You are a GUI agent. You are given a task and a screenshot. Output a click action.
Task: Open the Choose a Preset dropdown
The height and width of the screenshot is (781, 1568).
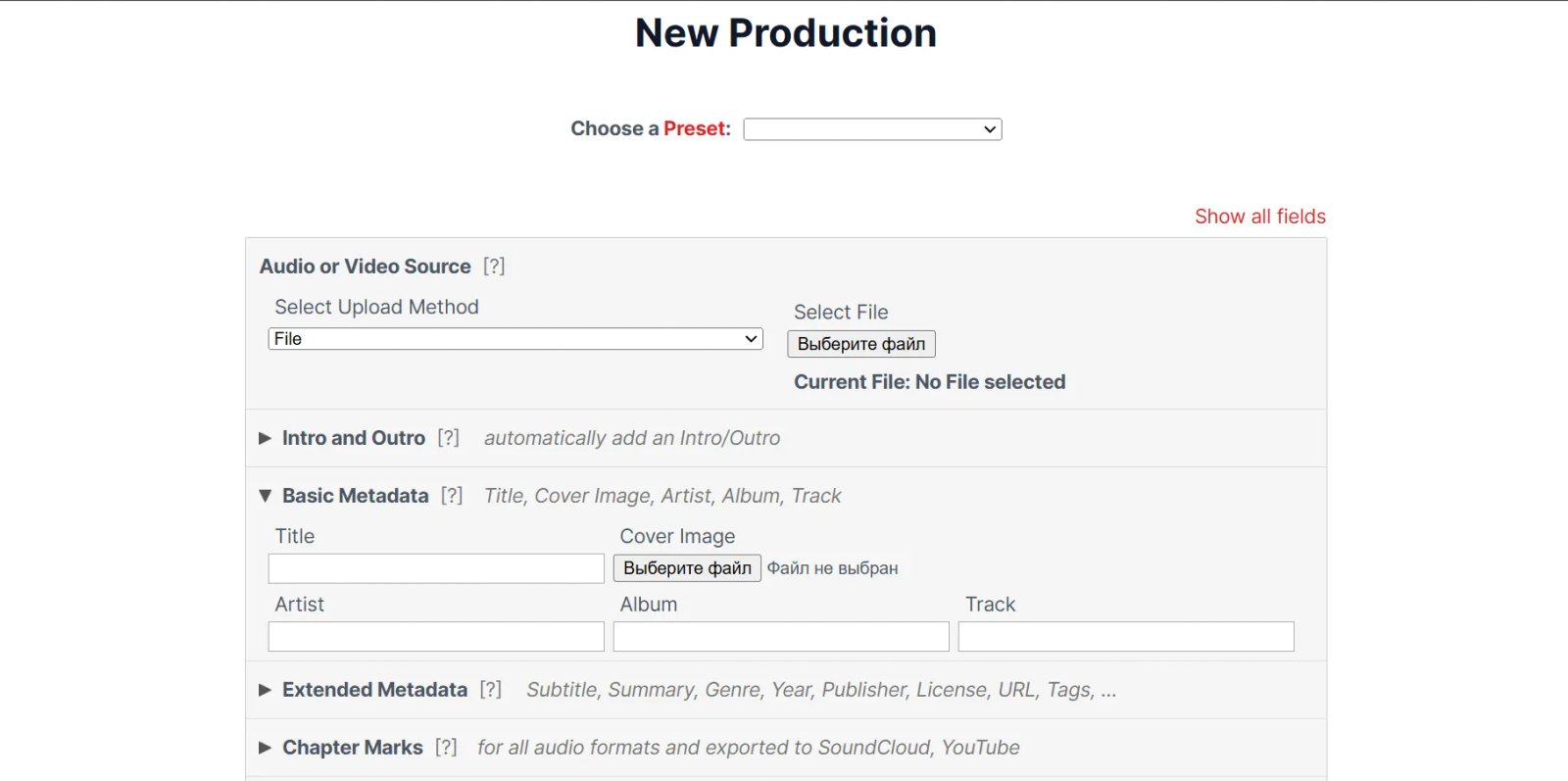pyautogui.click(x=872, y=129)
